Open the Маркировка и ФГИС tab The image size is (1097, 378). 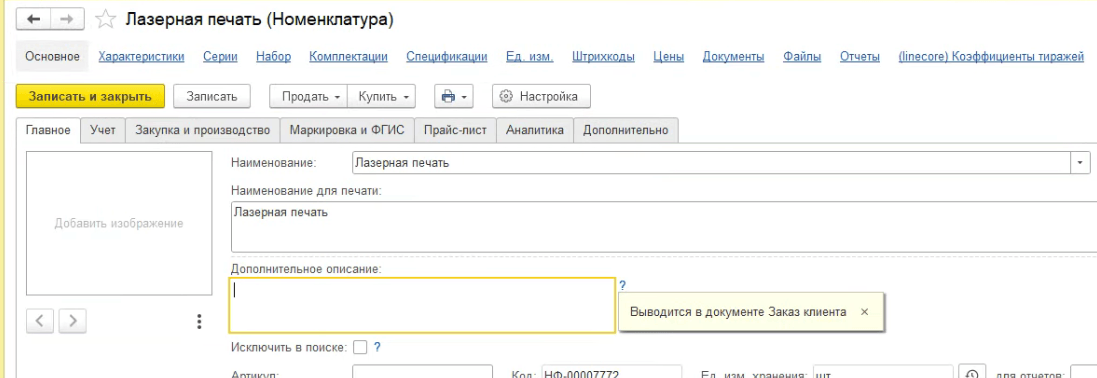point(347,130)
